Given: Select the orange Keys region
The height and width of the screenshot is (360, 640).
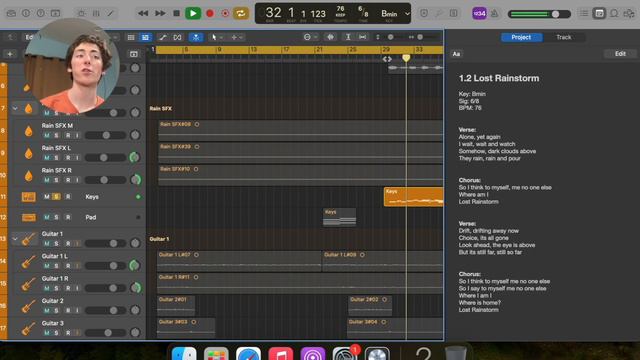Looking at the screenshot, I should tap(413, 197).
